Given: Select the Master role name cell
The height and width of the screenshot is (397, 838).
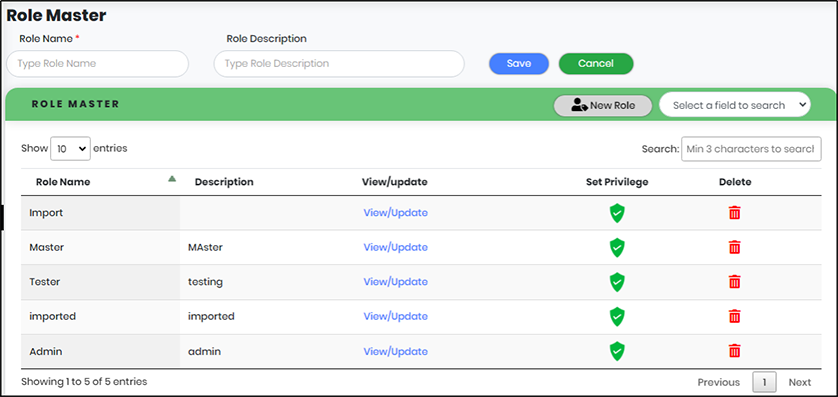Looking at the screenshot, I should 100,247.
